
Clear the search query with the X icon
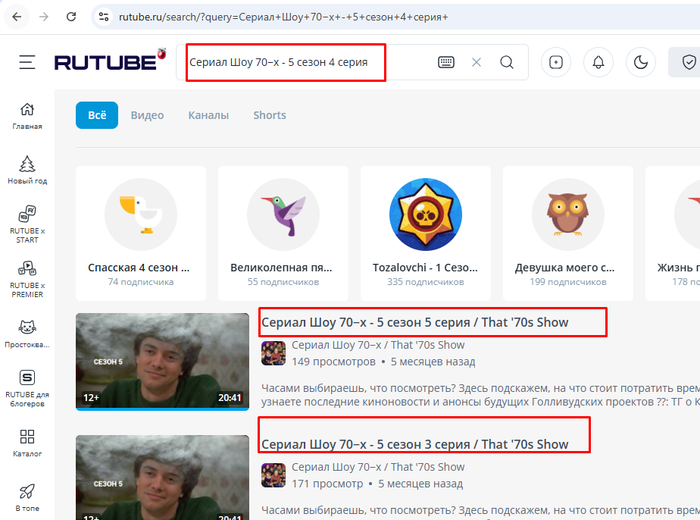click(x=476, y=62)
